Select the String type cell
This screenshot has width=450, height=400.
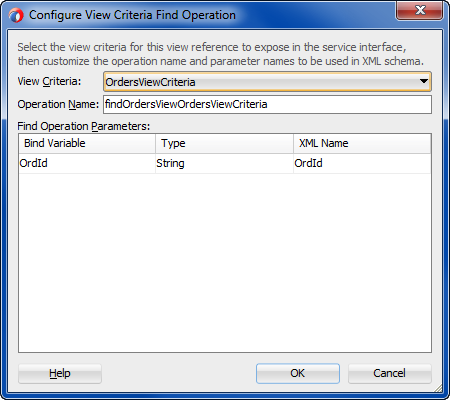224,163
